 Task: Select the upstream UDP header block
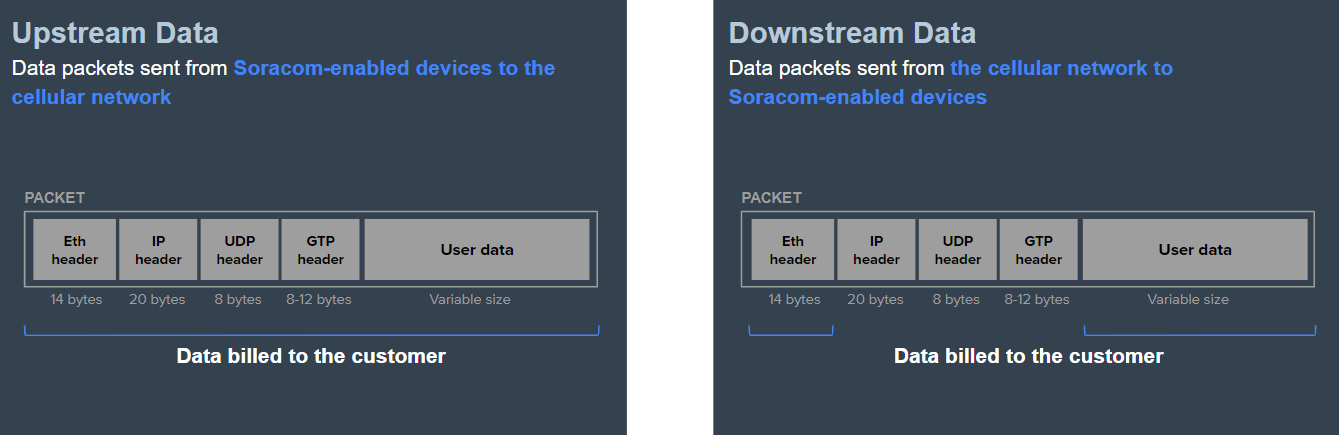[239, 250]
